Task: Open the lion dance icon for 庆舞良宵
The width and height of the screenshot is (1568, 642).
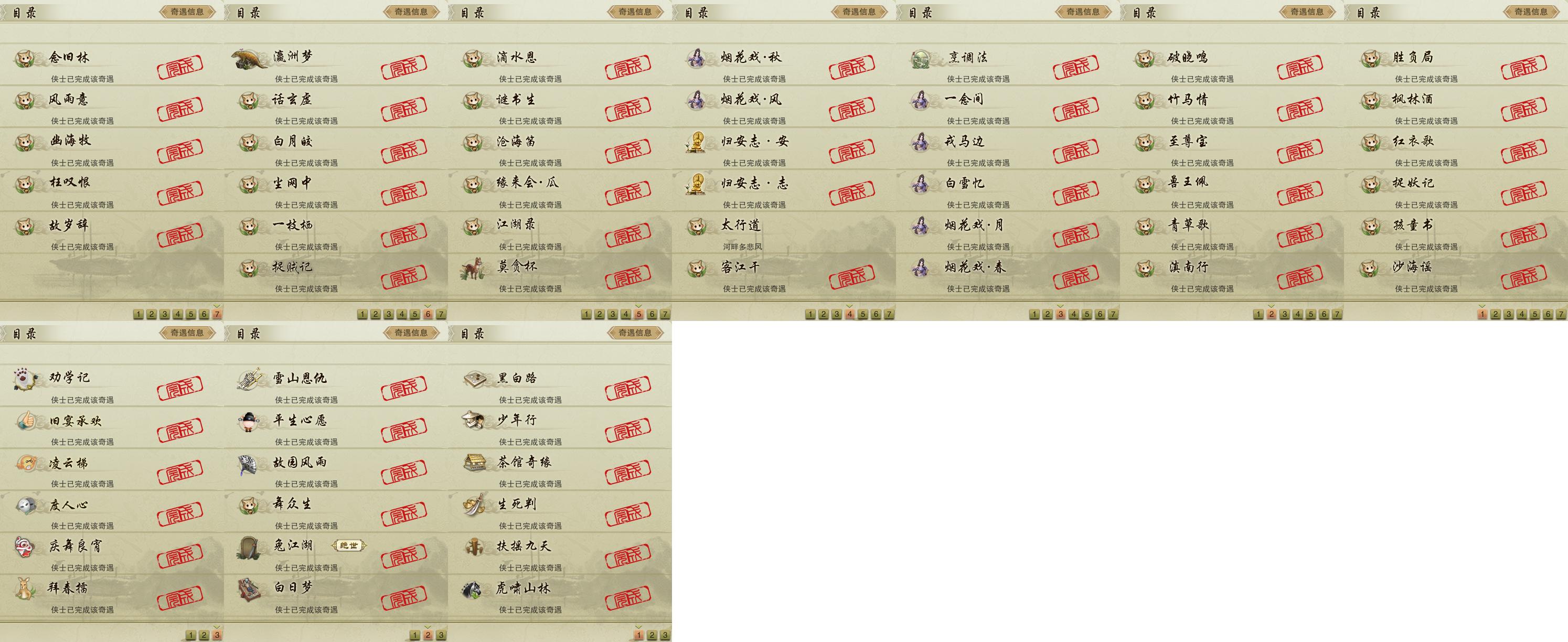Action: tap(25, 547)
